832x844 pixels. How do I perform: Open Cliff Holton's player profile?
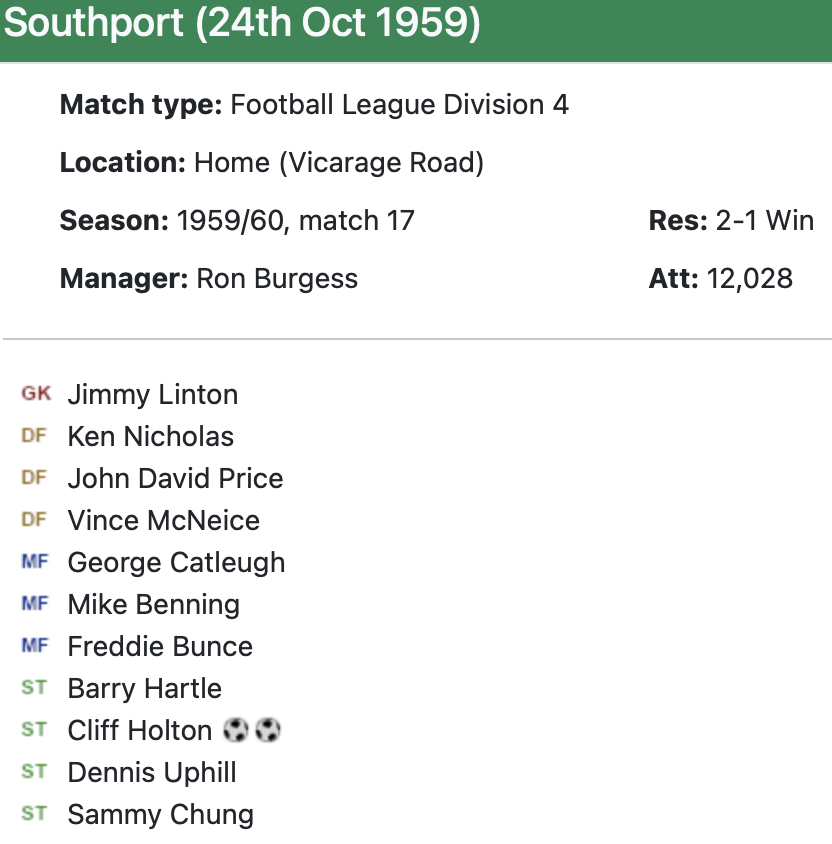(x=139, y=730)
